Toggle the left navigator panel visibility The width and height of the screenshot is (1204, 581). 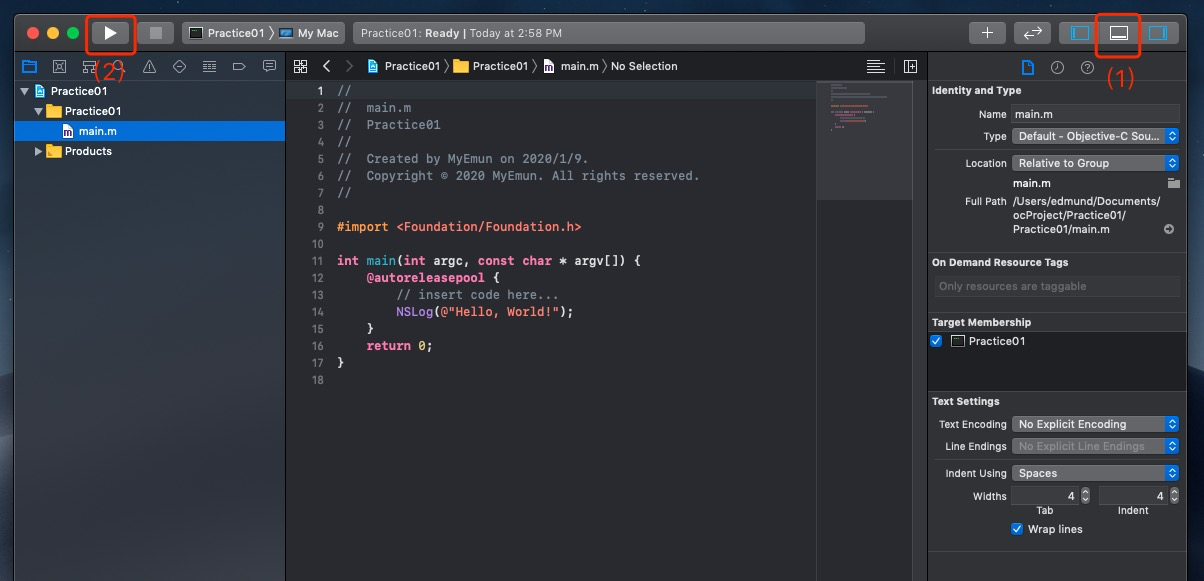(1080, 33)
